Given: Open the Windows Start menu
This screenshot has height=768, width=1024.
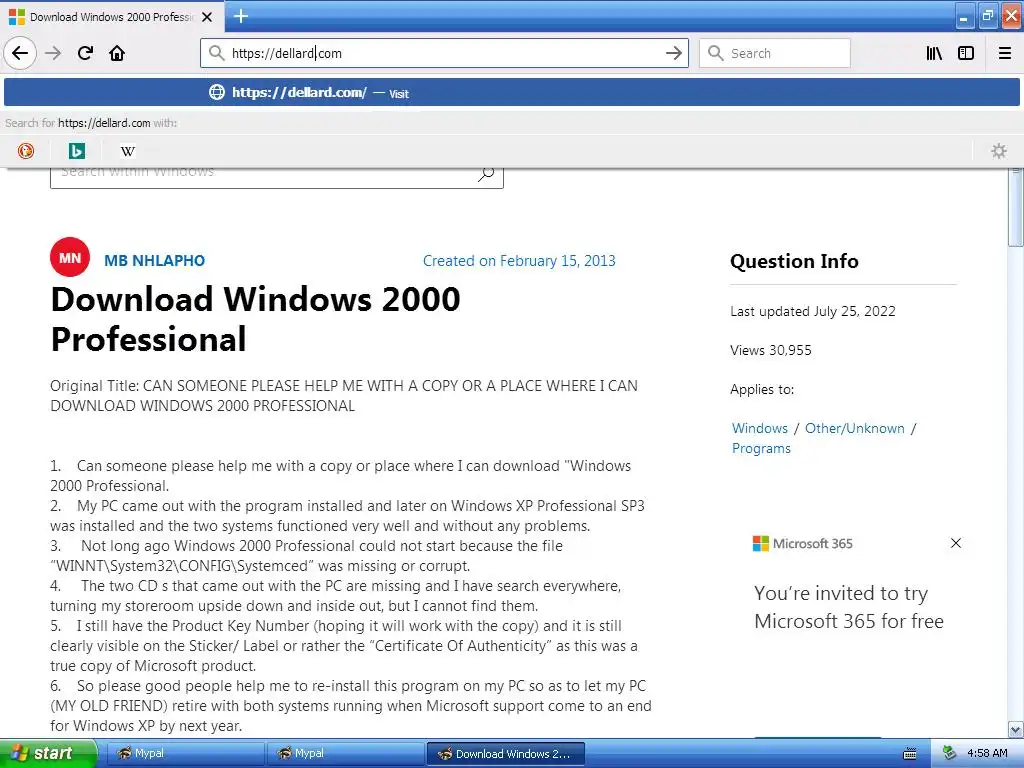Looking at the screenshot, I should 48,754.
